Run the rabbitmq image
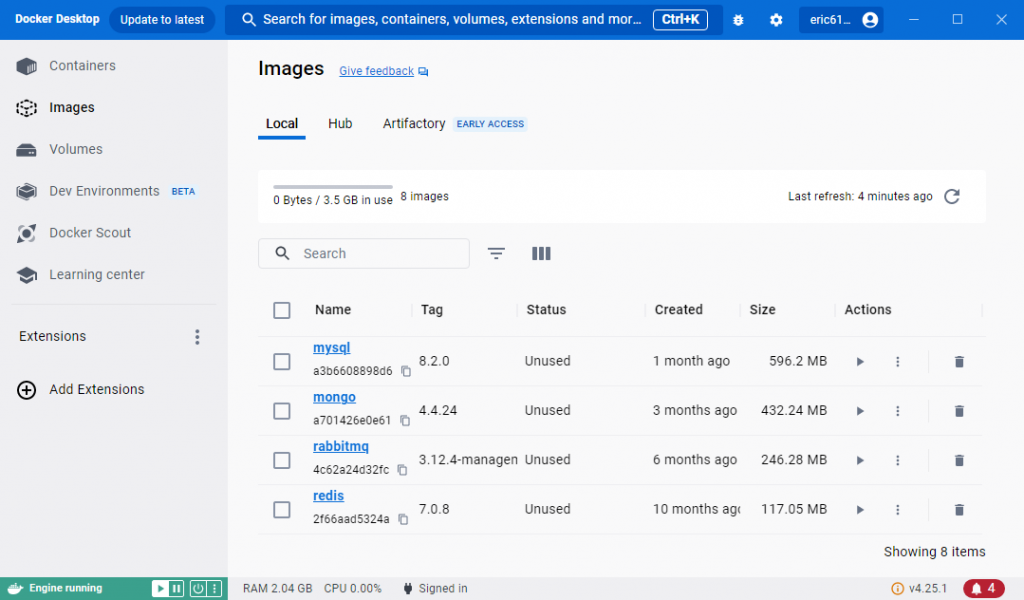This screenshot has height=600, width=1024. coord(860,460)
